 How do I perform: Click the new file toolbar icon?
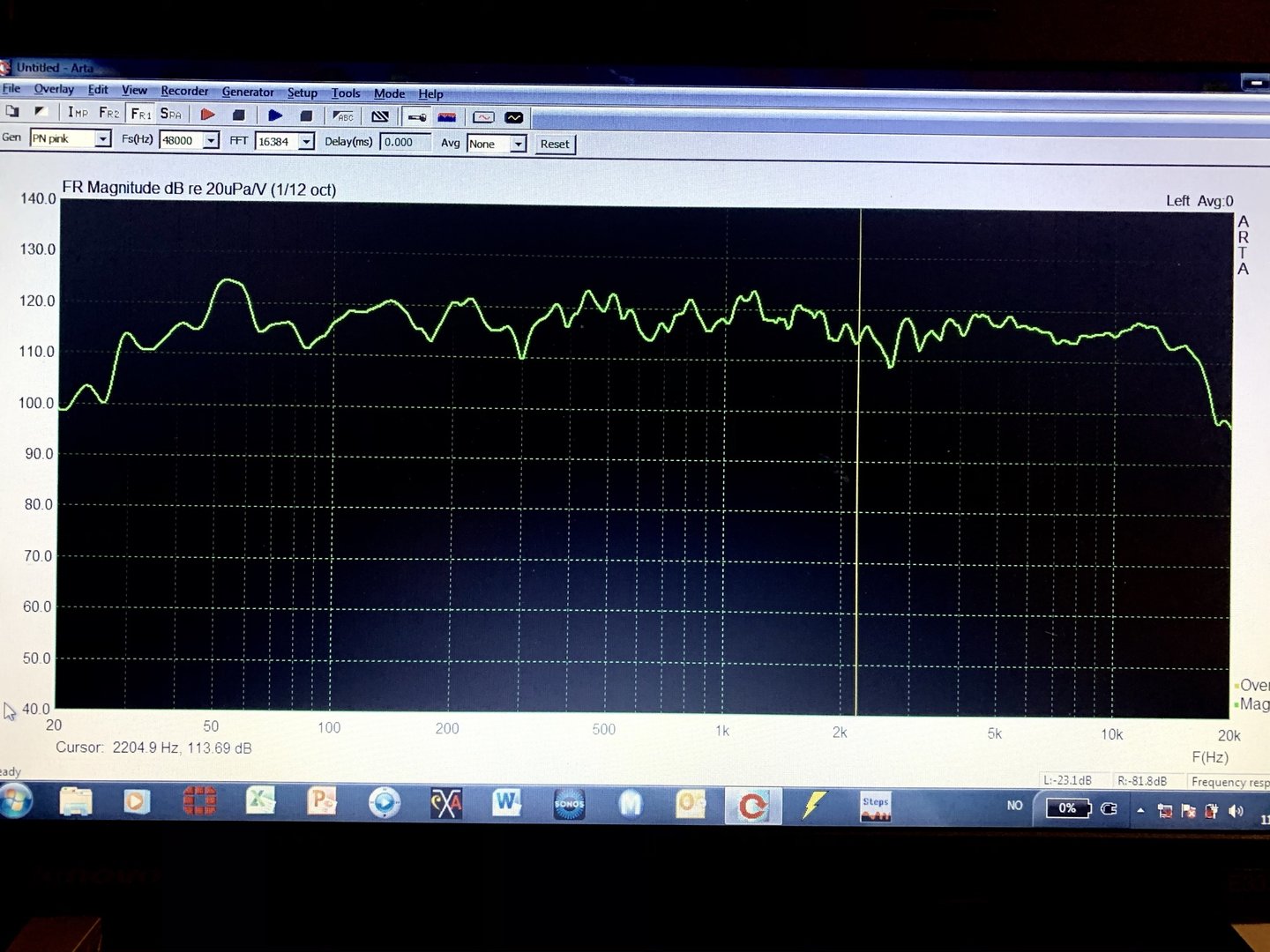(12, 111)
